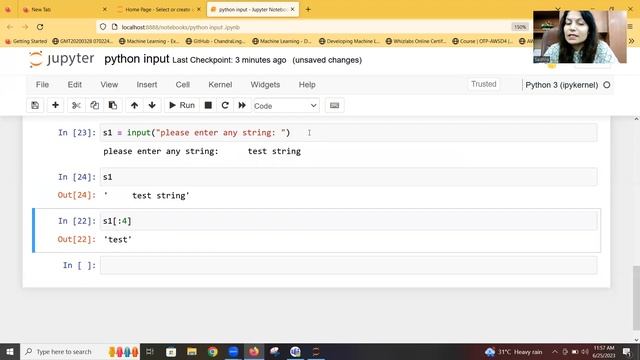Click the please enter any string output
The width and height of the screenshot is (640, 360).
point(202,151)
